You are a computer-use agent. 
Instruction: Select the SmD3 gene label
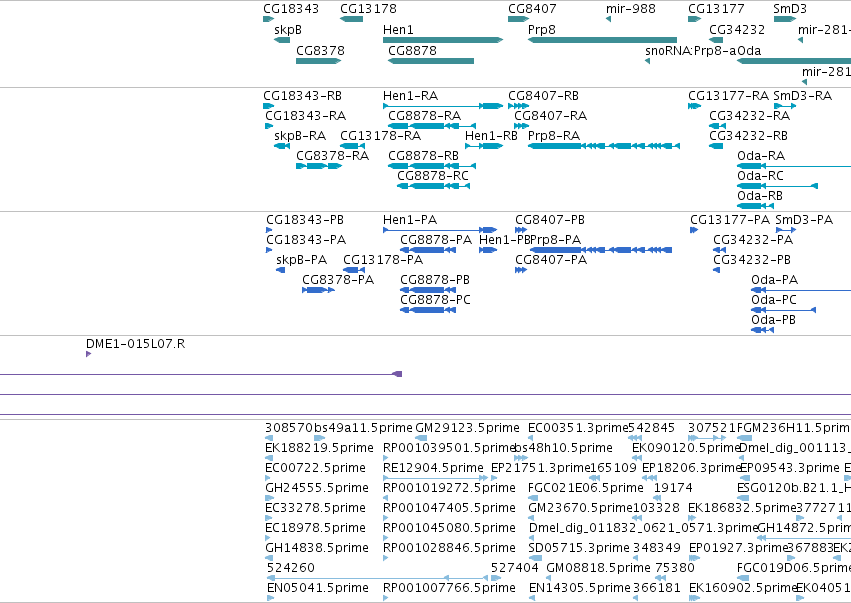[x=790, y=9]
